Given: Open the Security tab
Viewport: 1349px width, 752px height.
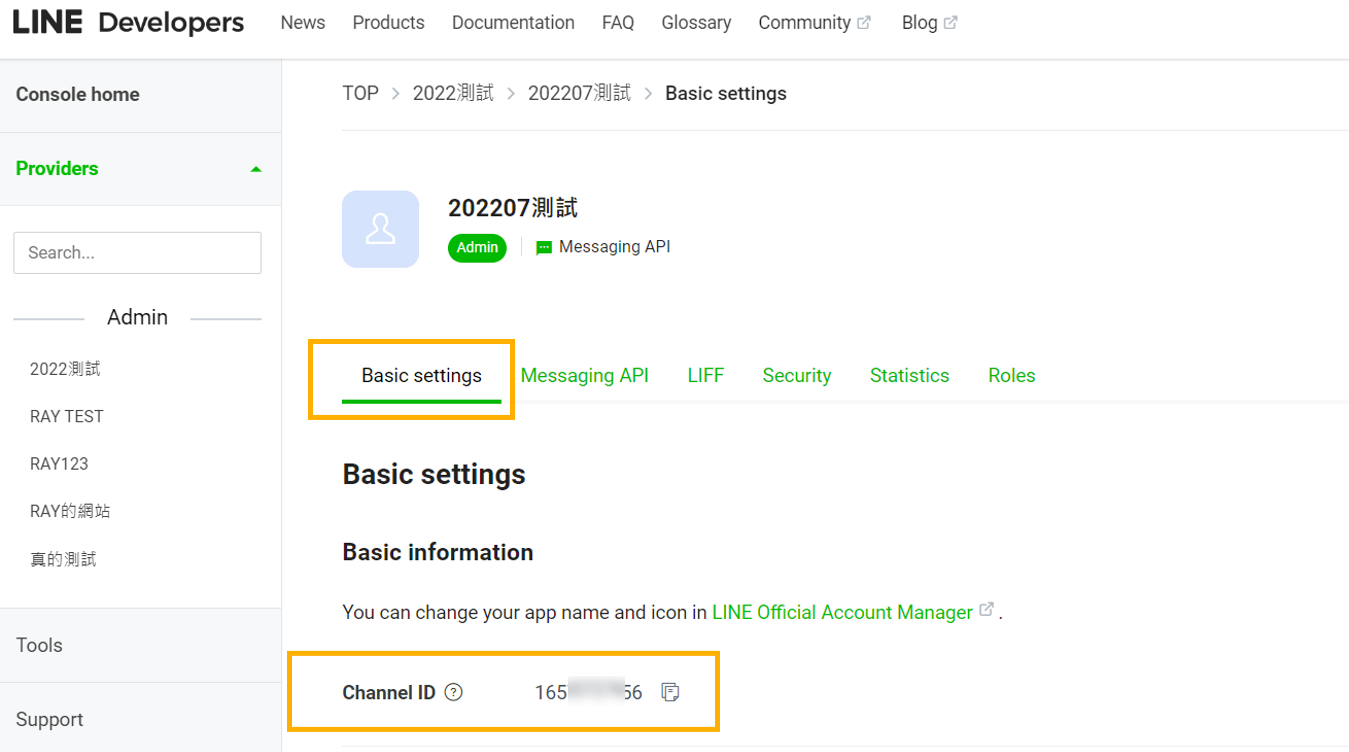Looking at the screenshot, I should [x=796, y=375].
